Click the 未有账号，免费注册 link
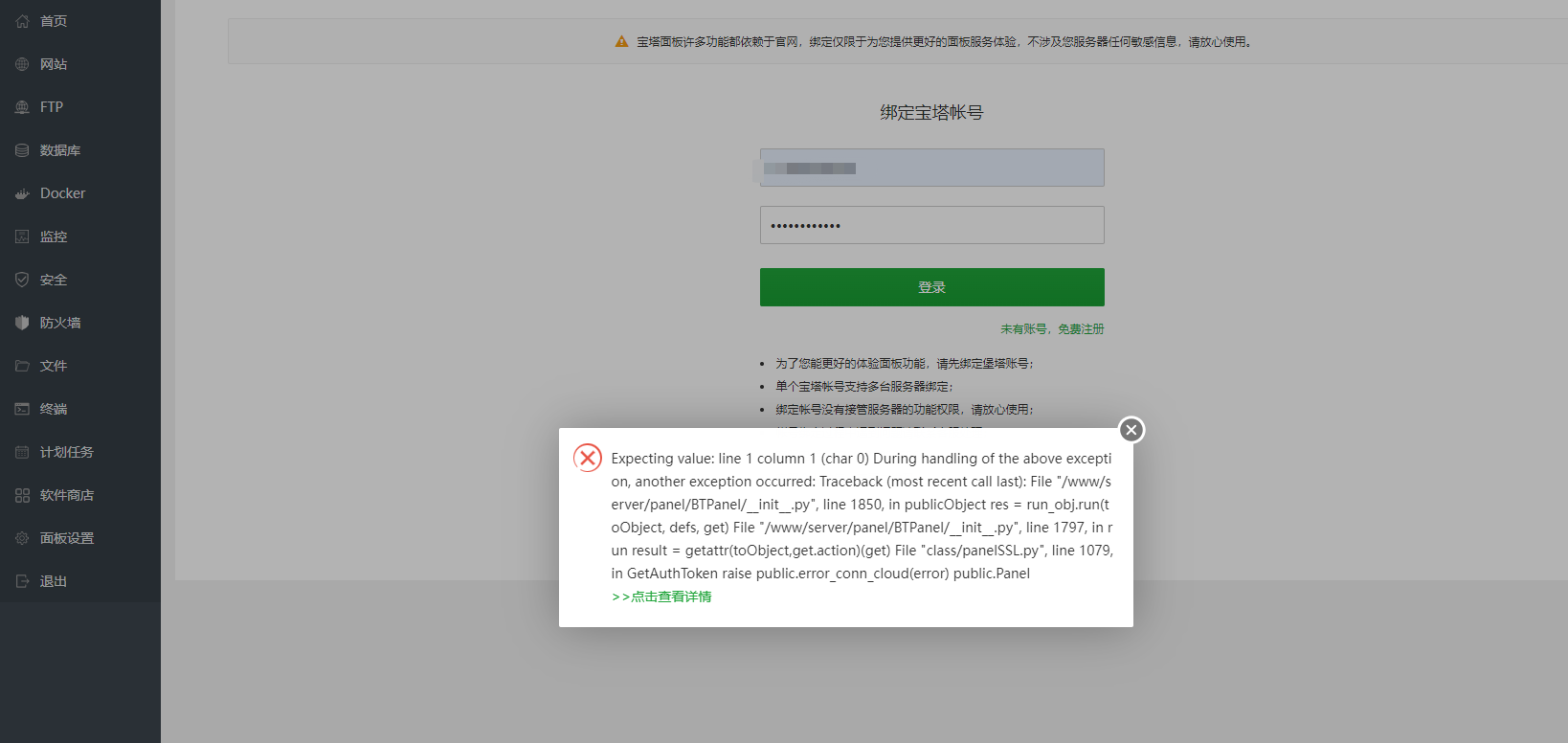Image resolution: width=1568 pixels, height=743 pixels. click(1052, 328)
